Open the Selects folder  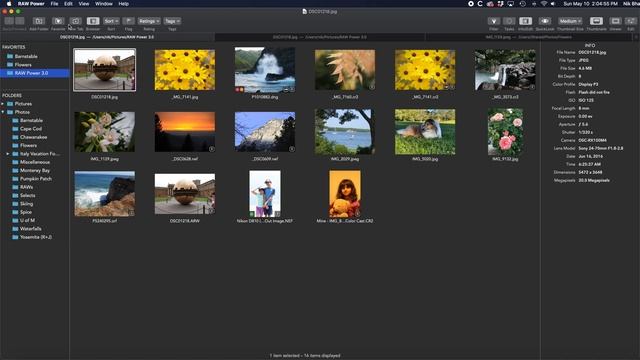28,196
